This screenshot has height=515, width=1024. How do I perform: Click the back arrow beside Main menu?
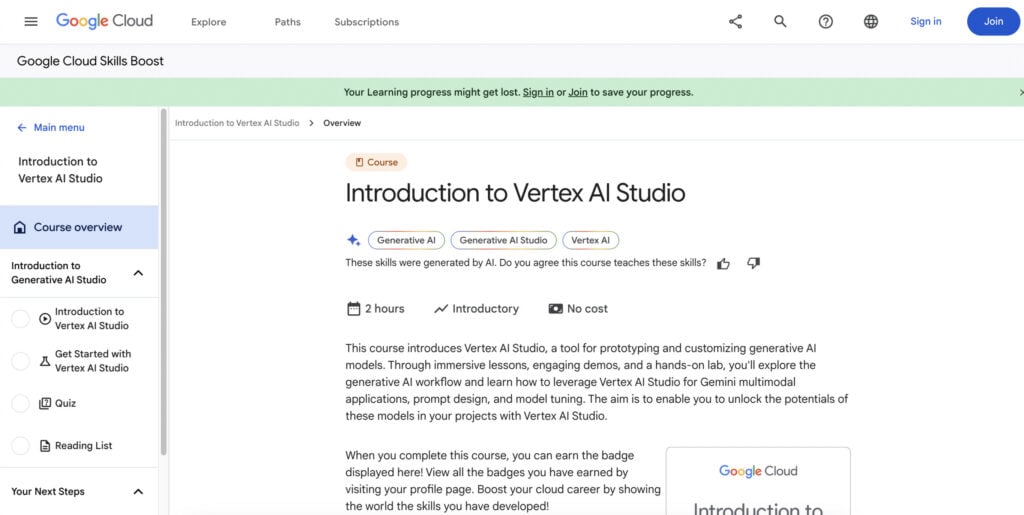click(22, 127)
